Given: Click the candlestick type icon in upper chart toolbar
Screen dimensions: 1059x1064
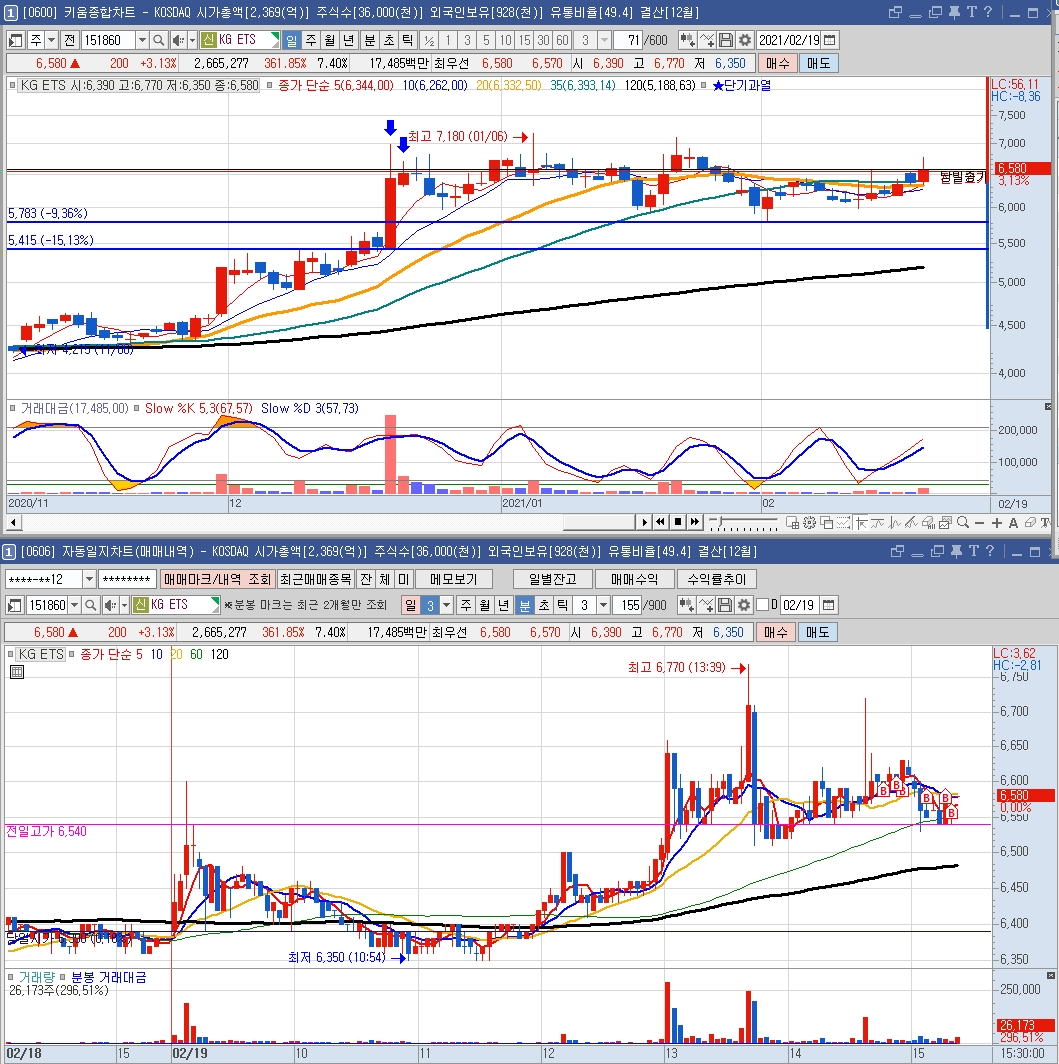Looking at the screenshot, I should (687, 40).
